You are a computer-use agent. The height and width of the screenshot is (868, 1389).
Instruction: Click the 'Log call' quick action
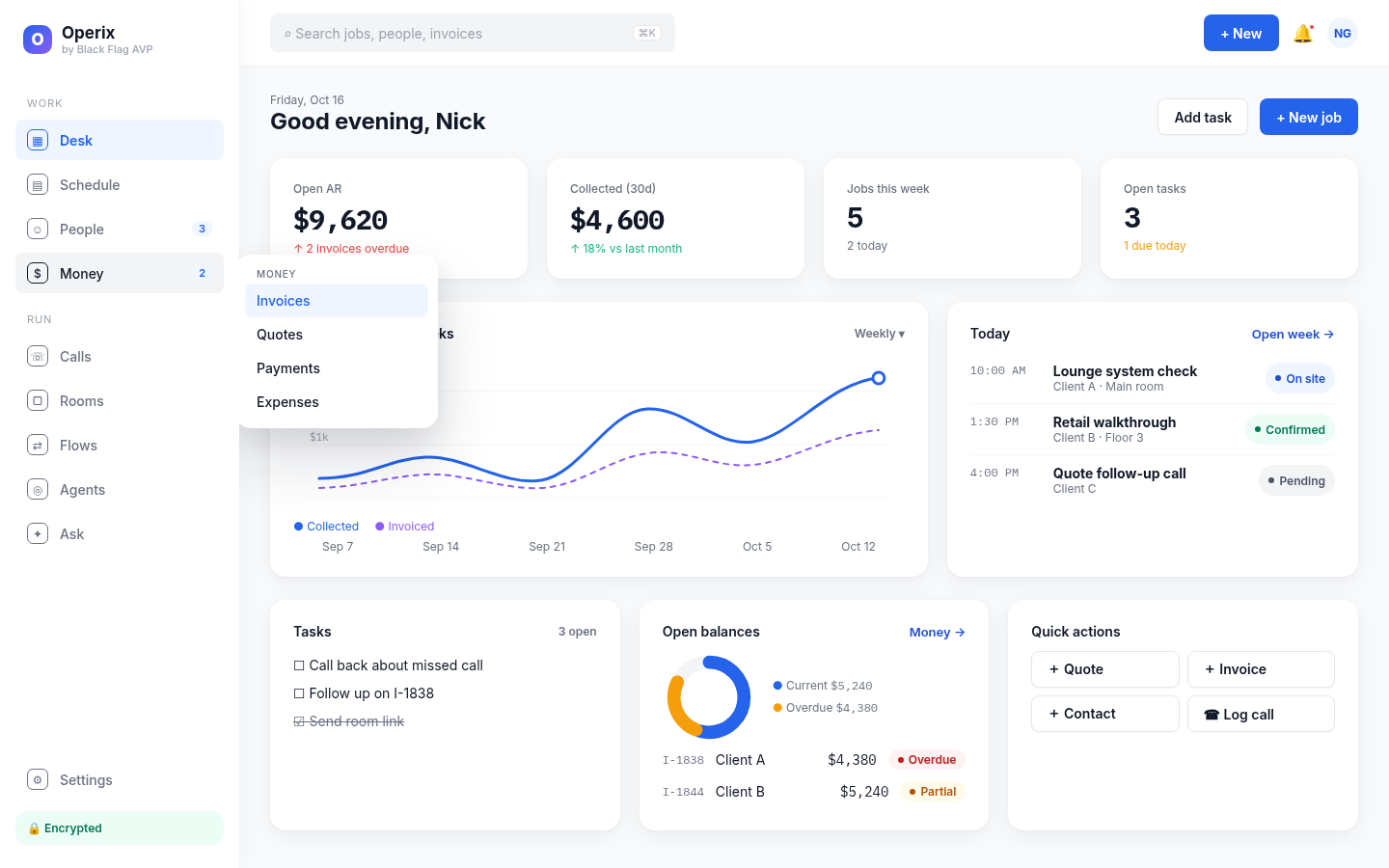point(1261,714)
